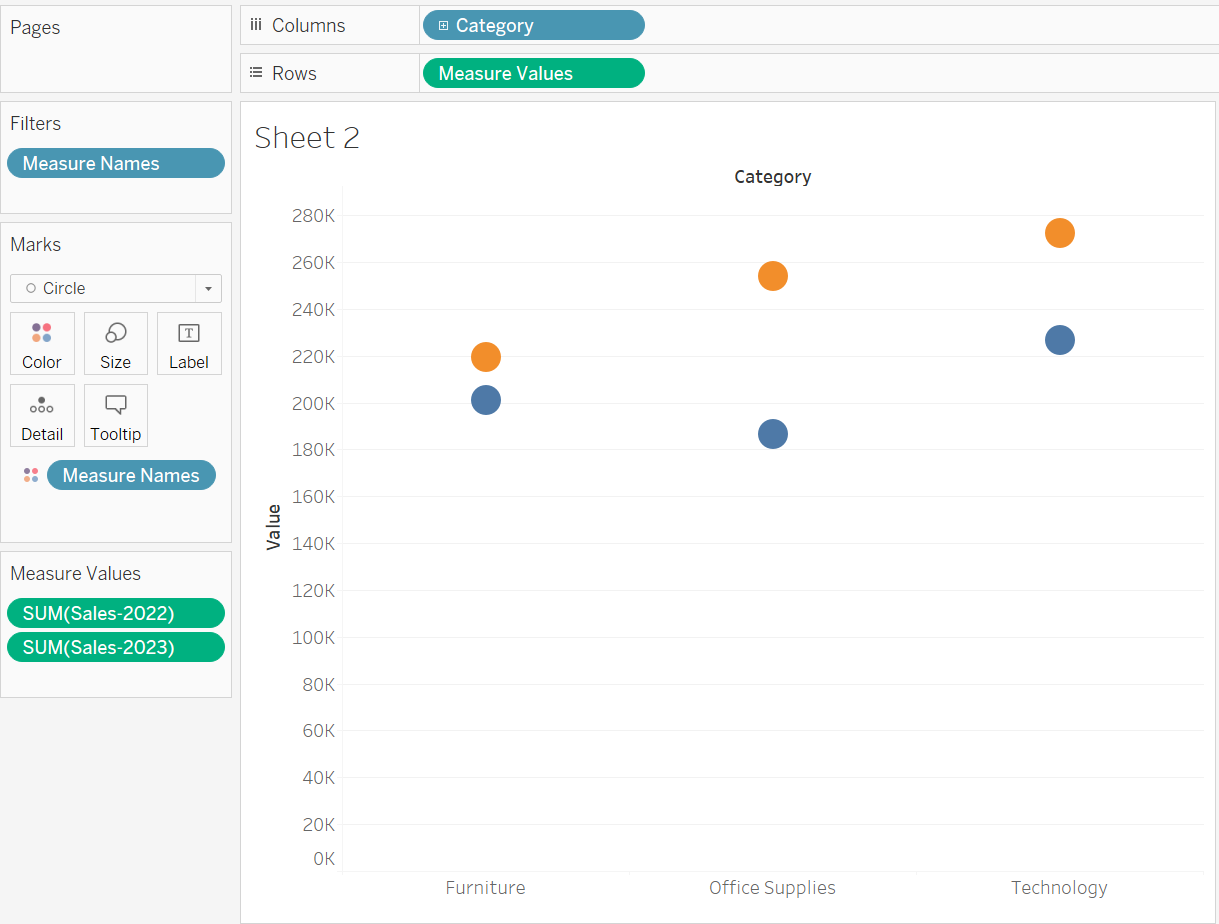Click the Size control in the Marks card
This screenshot has height=924, width=1219.
click(115, 343)
